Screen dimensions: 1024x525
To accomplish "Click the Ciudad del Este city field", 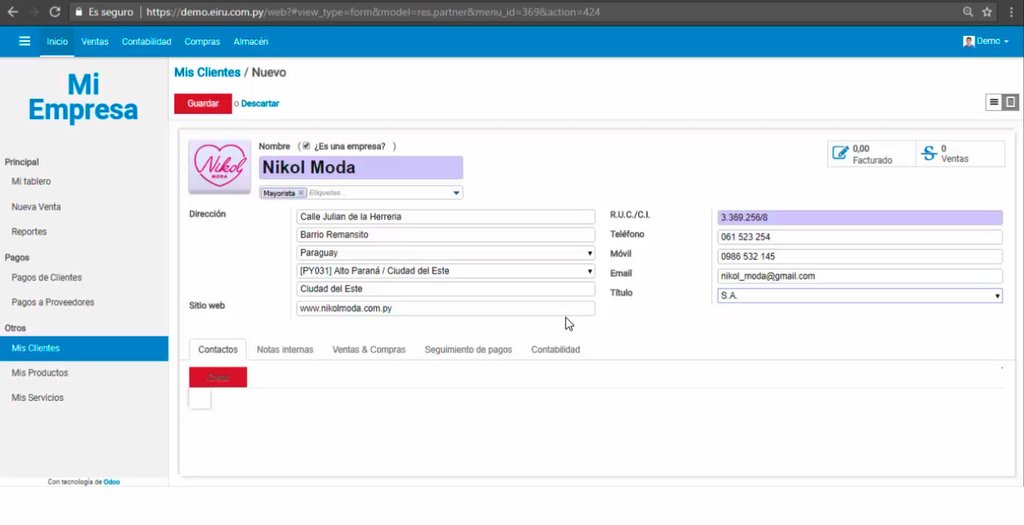I will coord(445,289).
